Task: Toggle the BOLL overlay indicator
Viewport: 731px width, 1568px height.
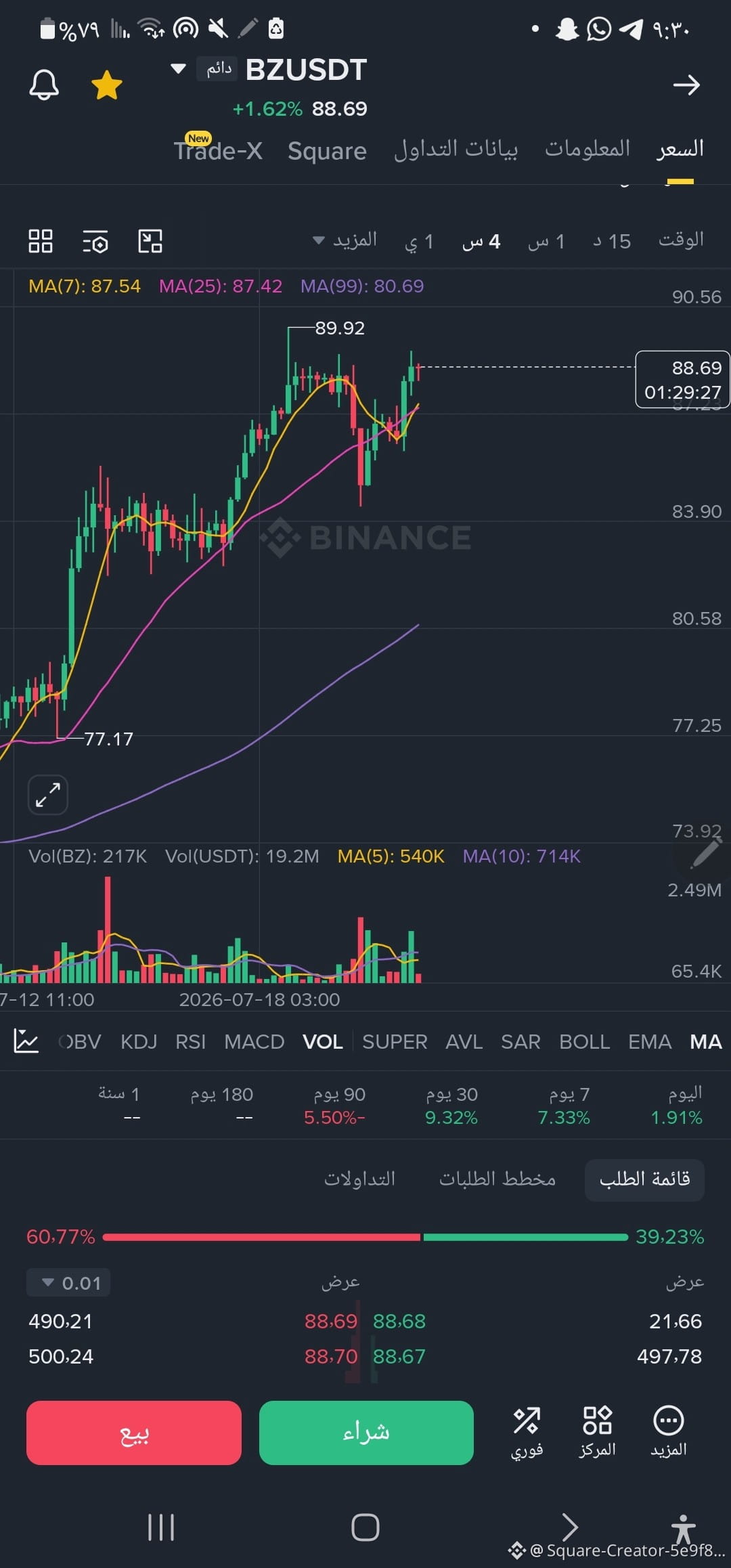Action: pyautogui.click(x=585, y=1041)
